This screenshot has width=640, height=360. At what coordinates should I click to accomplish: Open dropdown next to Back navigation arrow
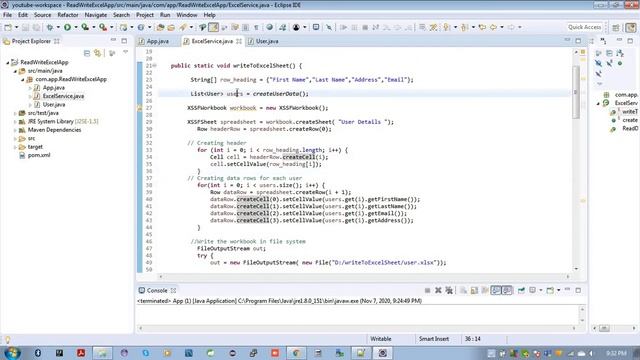tap(502, 27)
